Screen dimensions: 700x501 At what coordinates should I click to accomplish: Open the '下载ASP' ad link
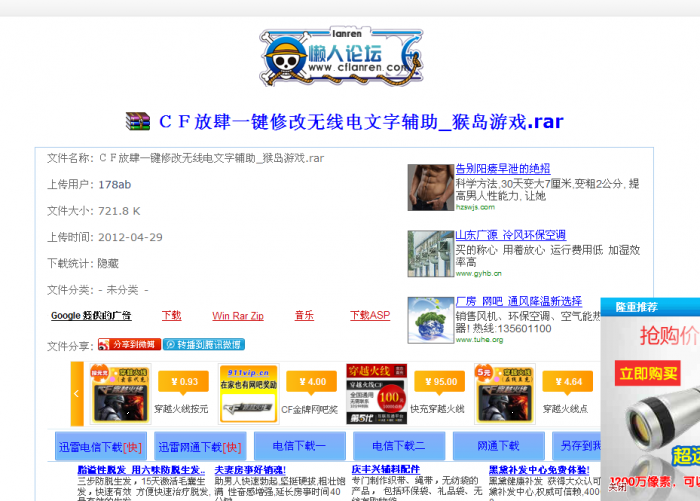(x=370, y=316)
